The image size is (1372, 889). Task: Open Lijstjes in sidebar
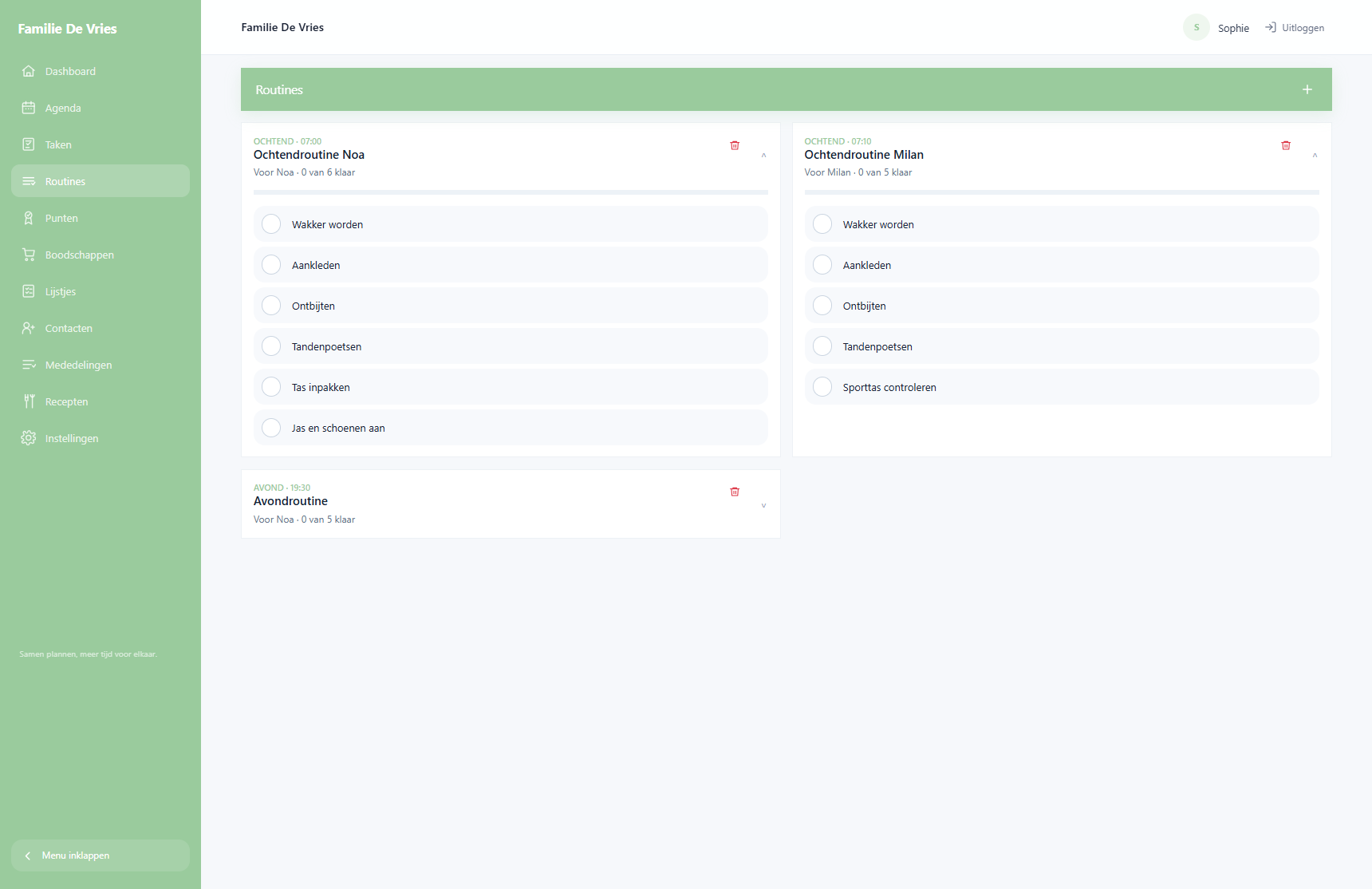click(101, 291)
